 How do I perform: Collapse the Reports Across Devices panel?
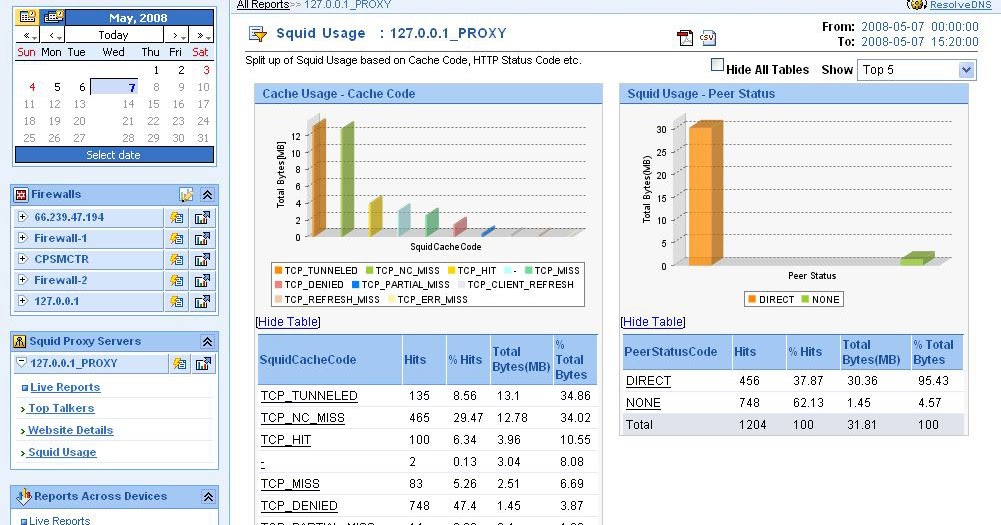pyautogui.click(x=208, y=496)
